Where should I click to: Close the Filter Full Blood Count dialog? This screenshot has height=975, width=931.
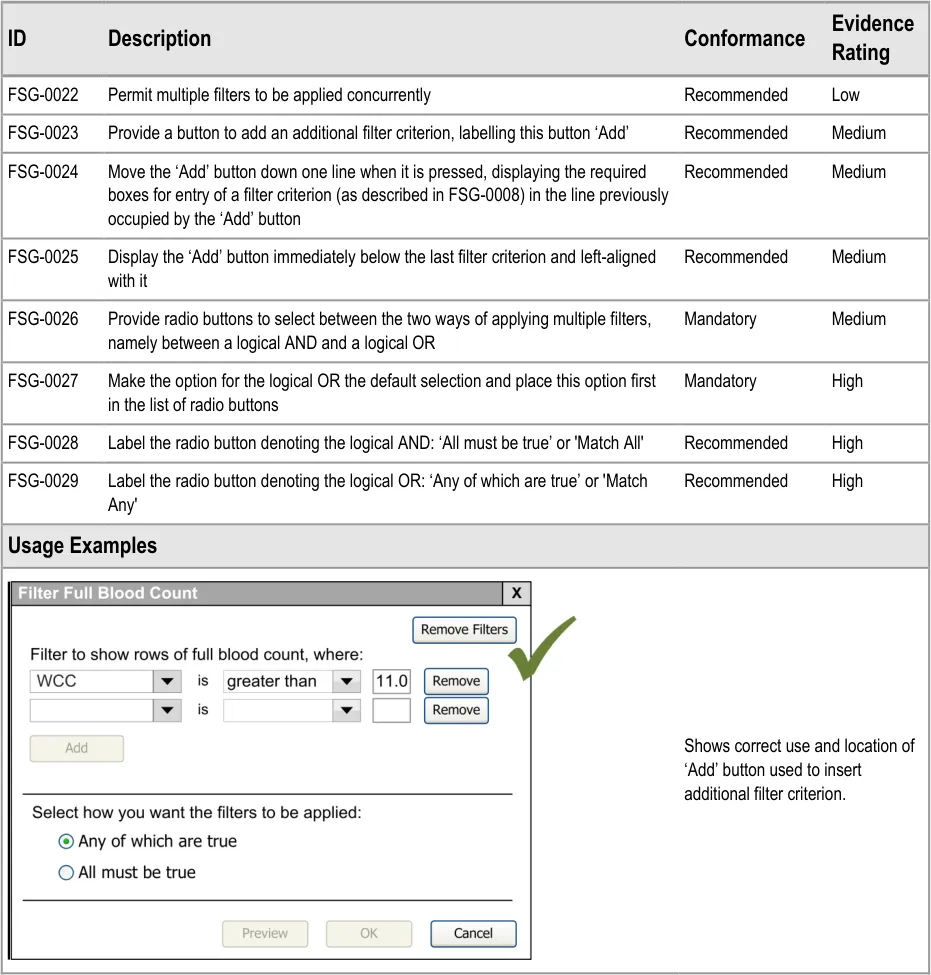pyautogui.click(x=516, y=593)
